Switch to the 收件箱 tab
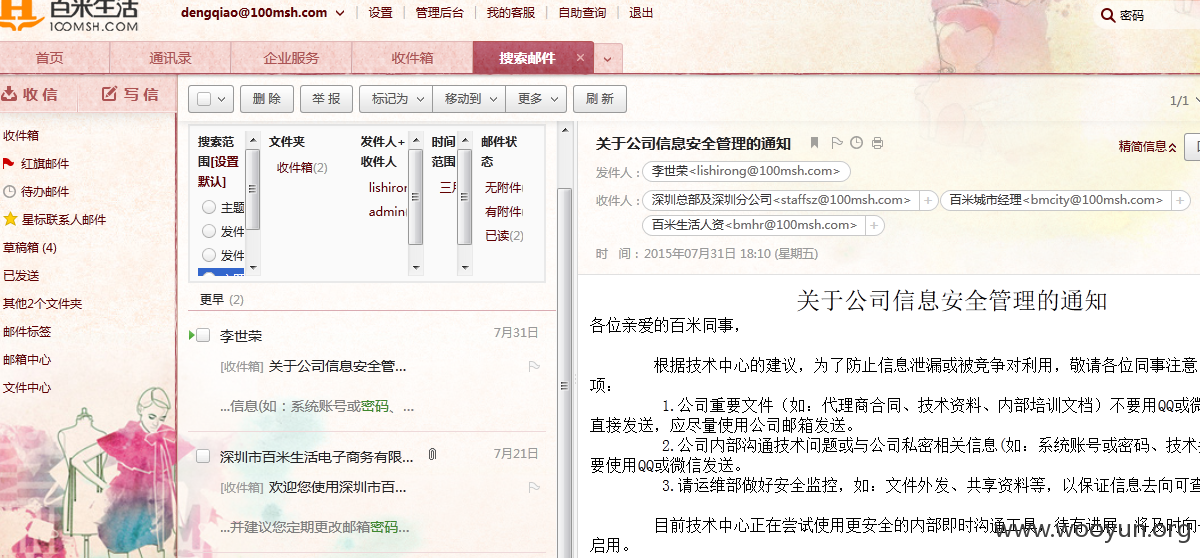The height and width of the screenshot is (558, 1200). pyautogui.click(x=412, y=58)
